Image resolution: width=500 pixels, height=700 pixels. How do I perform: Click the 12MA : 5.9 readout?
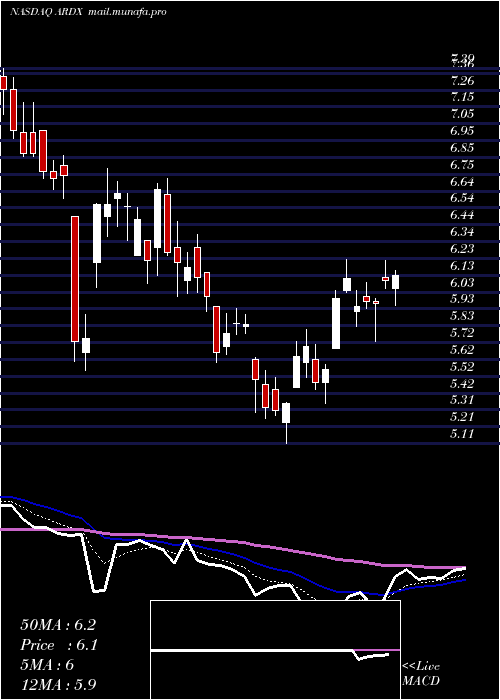[x=58, y=684]
